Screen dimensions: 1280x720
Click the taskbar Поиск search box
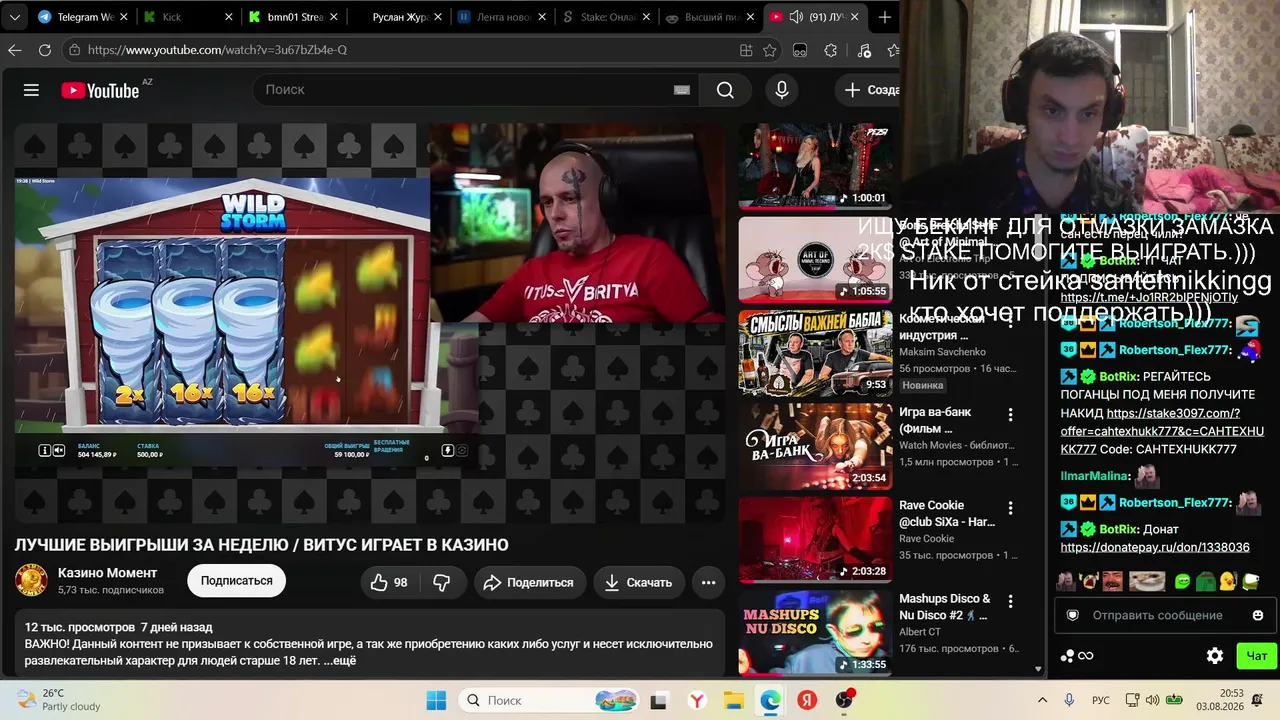click(549, 700)
